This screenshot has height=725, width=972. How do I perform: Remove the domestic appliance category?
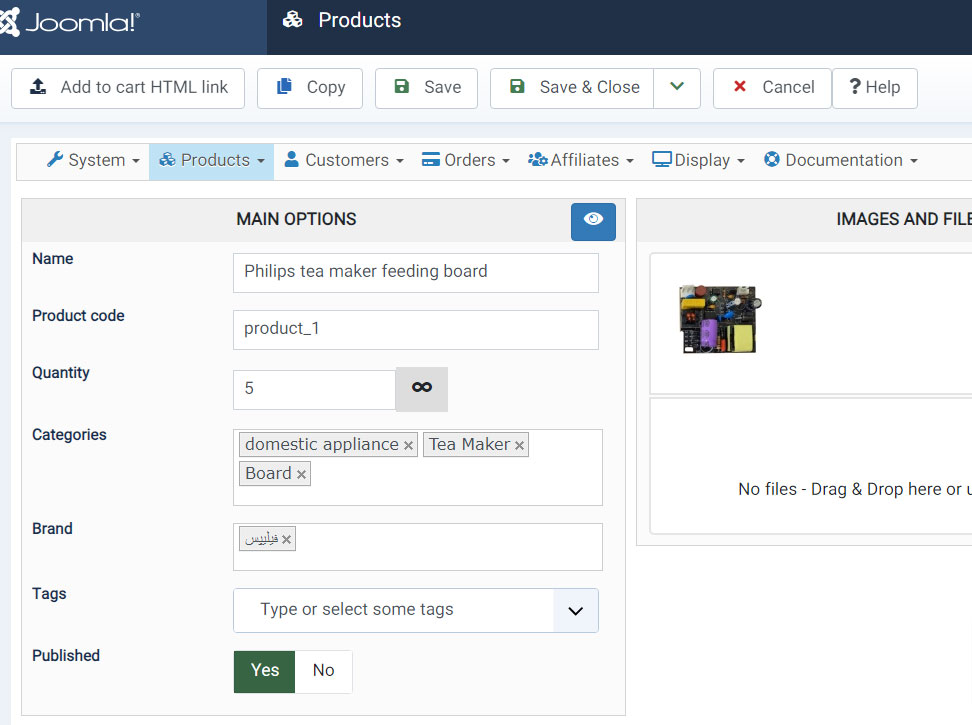[x=408, y=446]
